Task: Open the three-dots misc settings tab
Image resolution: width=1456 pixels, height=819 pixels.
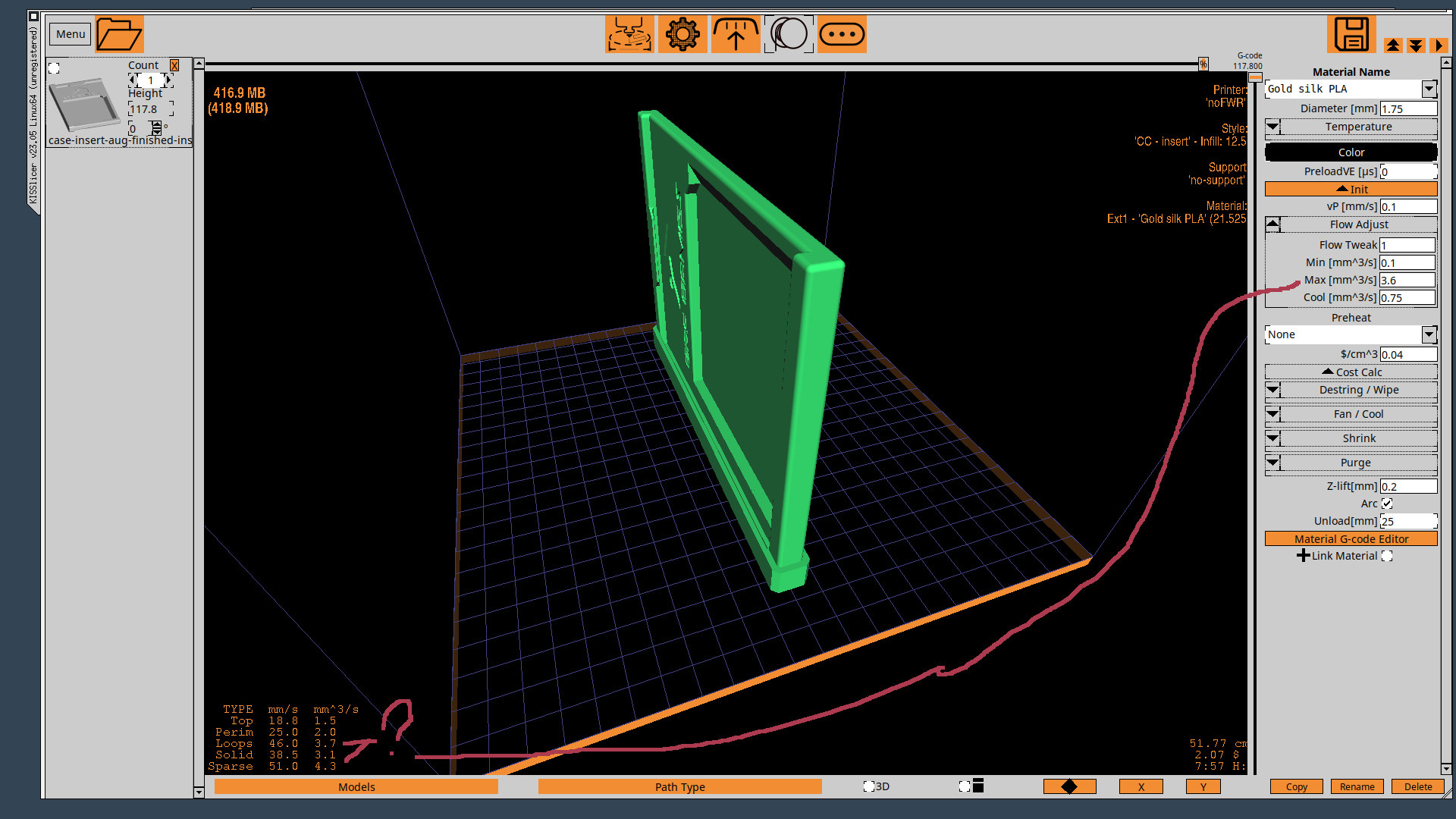Action: pyautogui.click(x=842, y=34)
